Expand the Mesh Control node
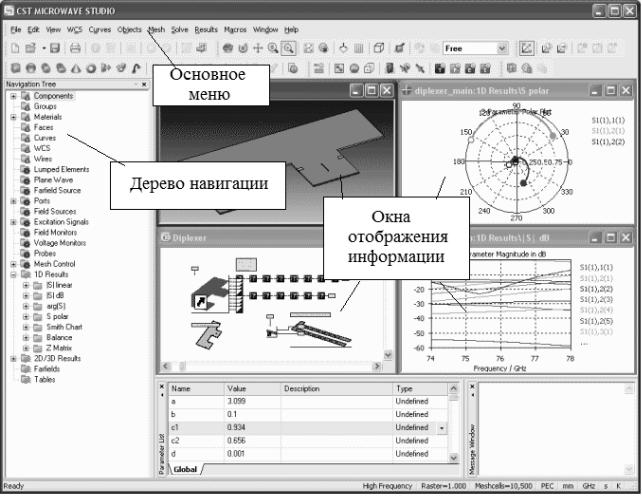 click(14, 264)
